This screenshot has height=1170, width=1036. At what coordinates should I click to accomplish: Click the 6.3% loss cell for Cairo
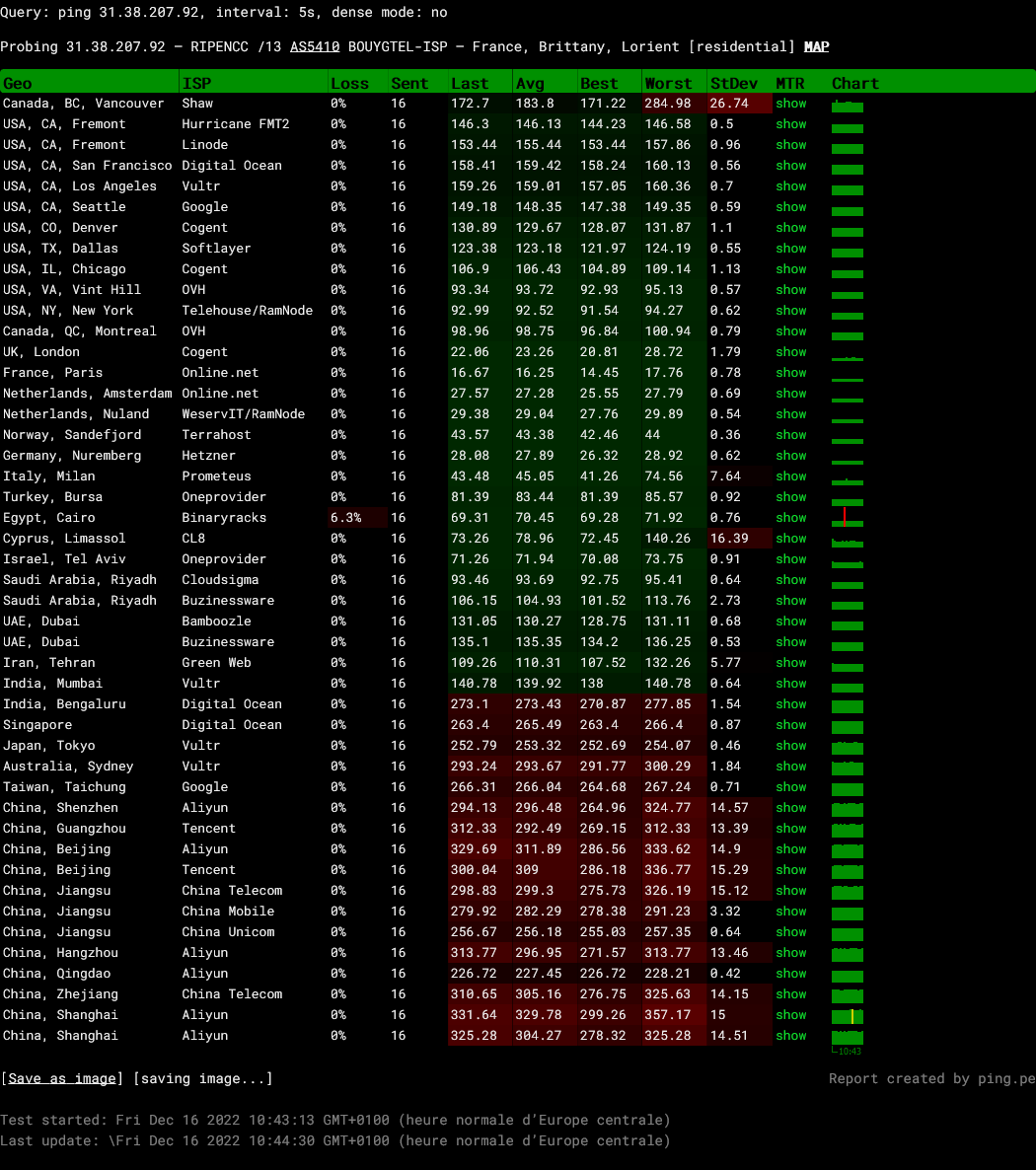[x=345, y=518]
